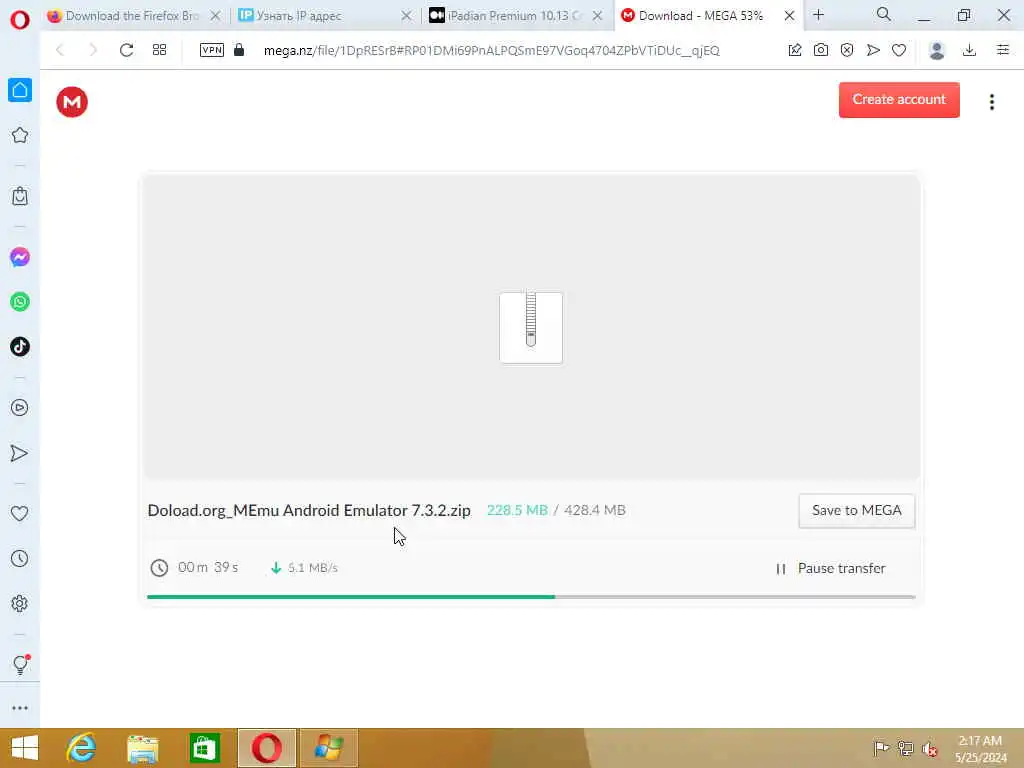The width and height of the screenshot is (1024, 768).
Task: Send page to My Flow from toolbar
Action: [x=873, y=50]
